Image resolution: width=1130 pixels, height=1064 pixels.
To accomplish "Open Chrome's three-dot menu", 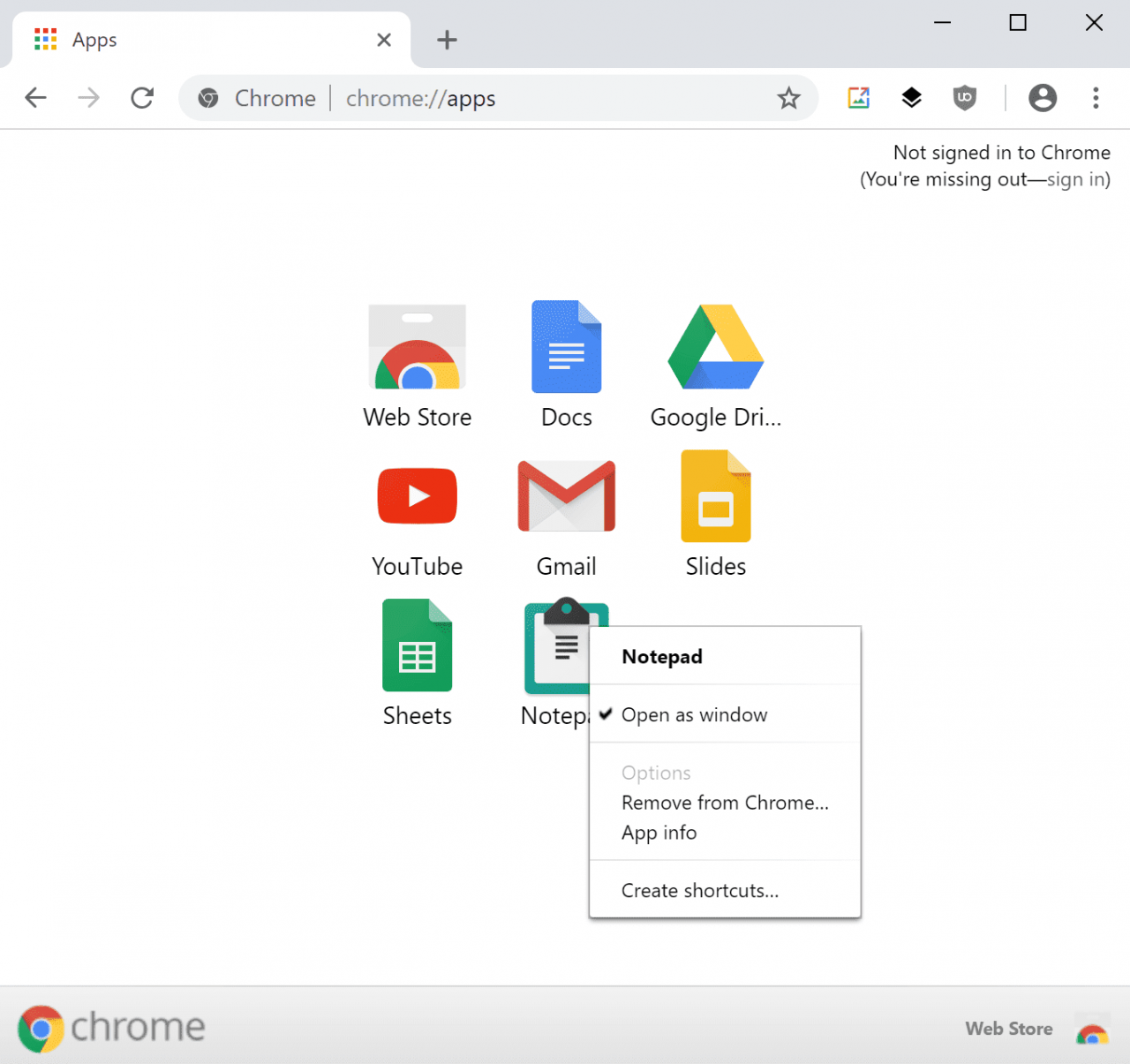I will 1096,97.
